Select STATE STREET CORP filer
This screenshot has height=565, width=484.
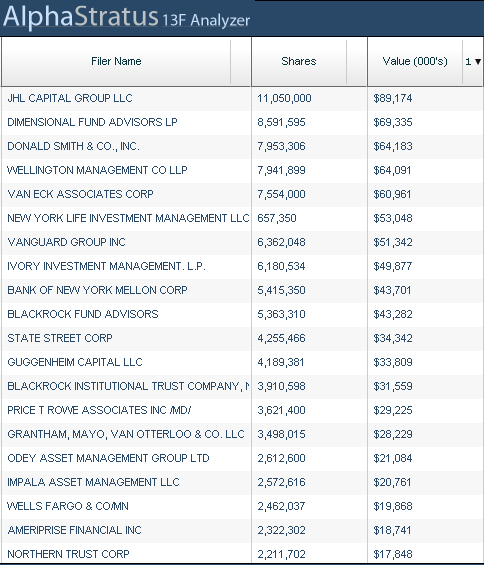click(60, 338)
